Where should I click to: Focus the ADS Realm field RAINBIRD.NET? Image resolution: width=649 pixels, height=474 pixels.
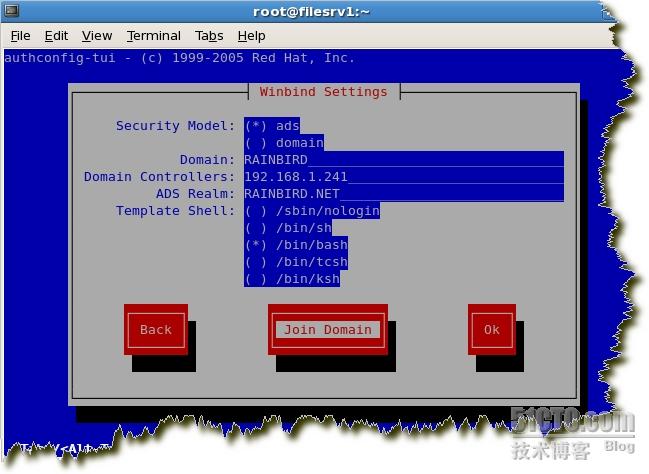(404, 193)
